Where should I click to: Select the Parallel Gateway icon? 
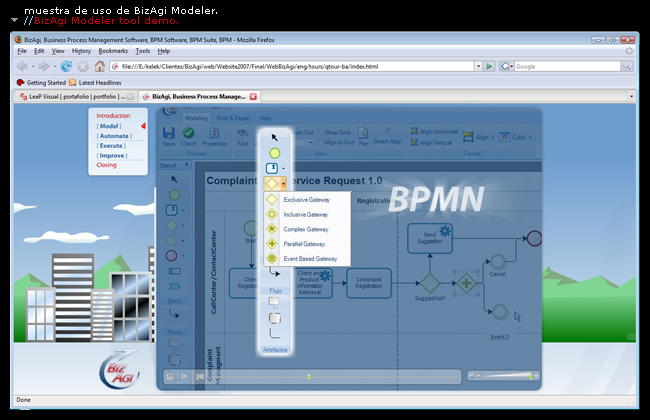coord(272,244)
